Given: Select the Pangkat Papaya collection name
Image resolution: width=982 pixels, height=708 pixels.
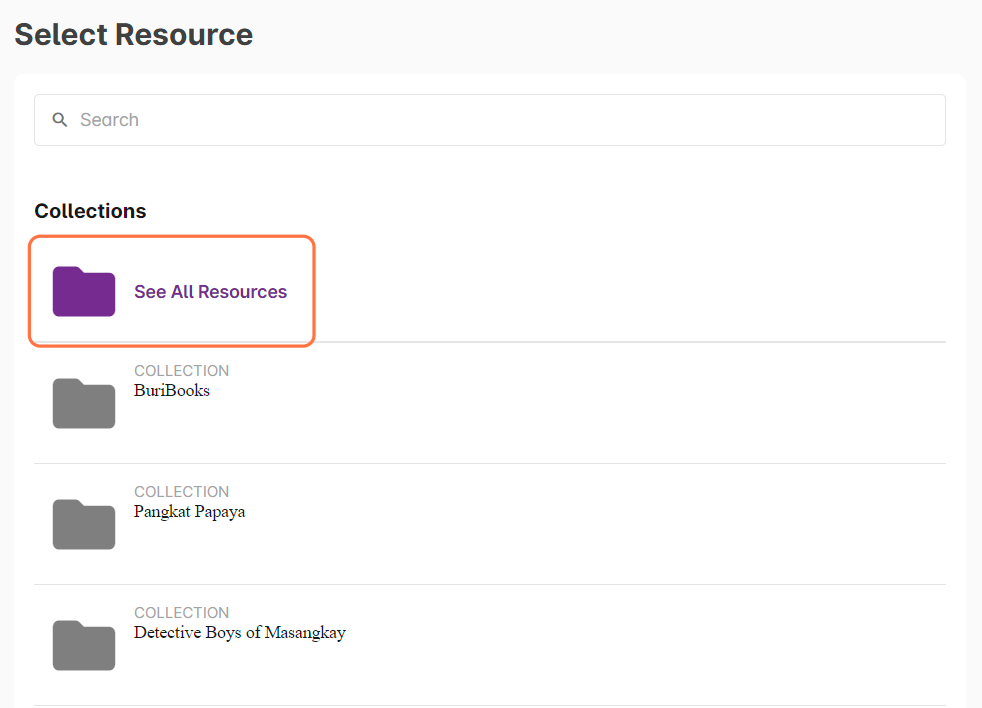Looking at the screenshot, I should point(189,512).
